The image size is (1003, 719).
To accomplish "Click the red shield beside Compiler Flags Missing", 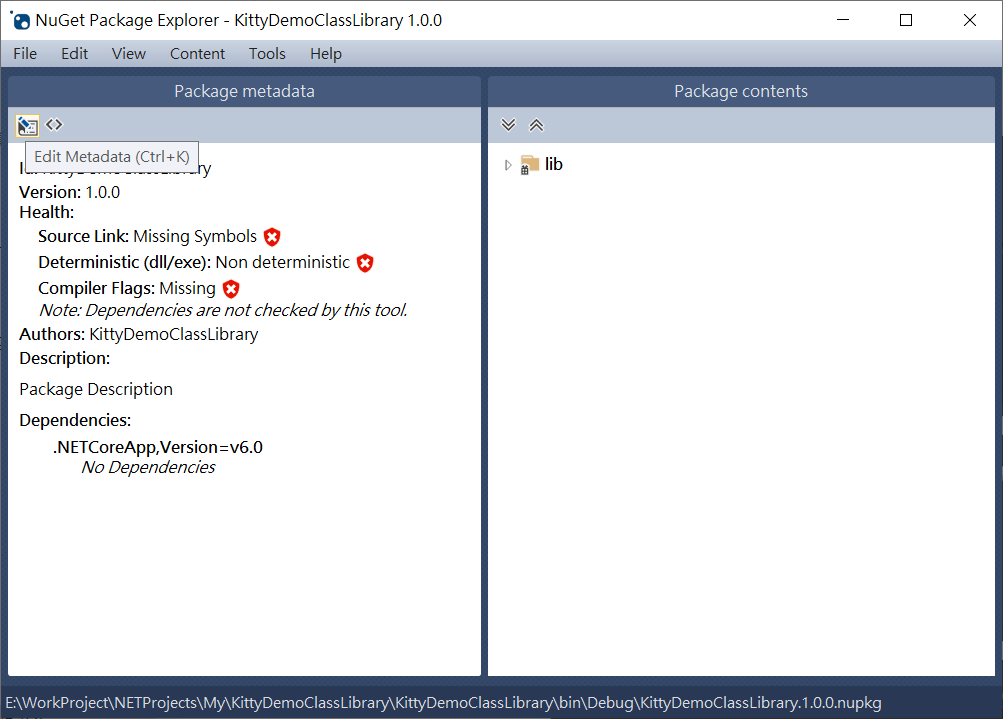I will click(x=231, y=289).
